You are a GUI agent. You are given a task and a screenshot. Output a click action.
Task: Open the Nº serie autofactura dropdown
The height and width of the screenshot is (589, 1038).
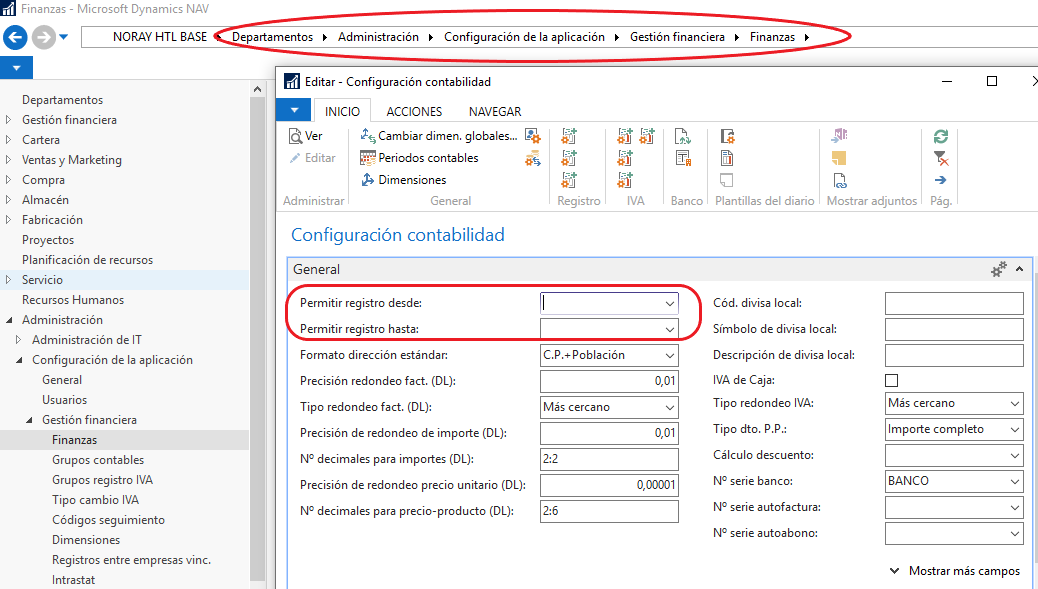pyautogui.click(x=1014, y=507)
